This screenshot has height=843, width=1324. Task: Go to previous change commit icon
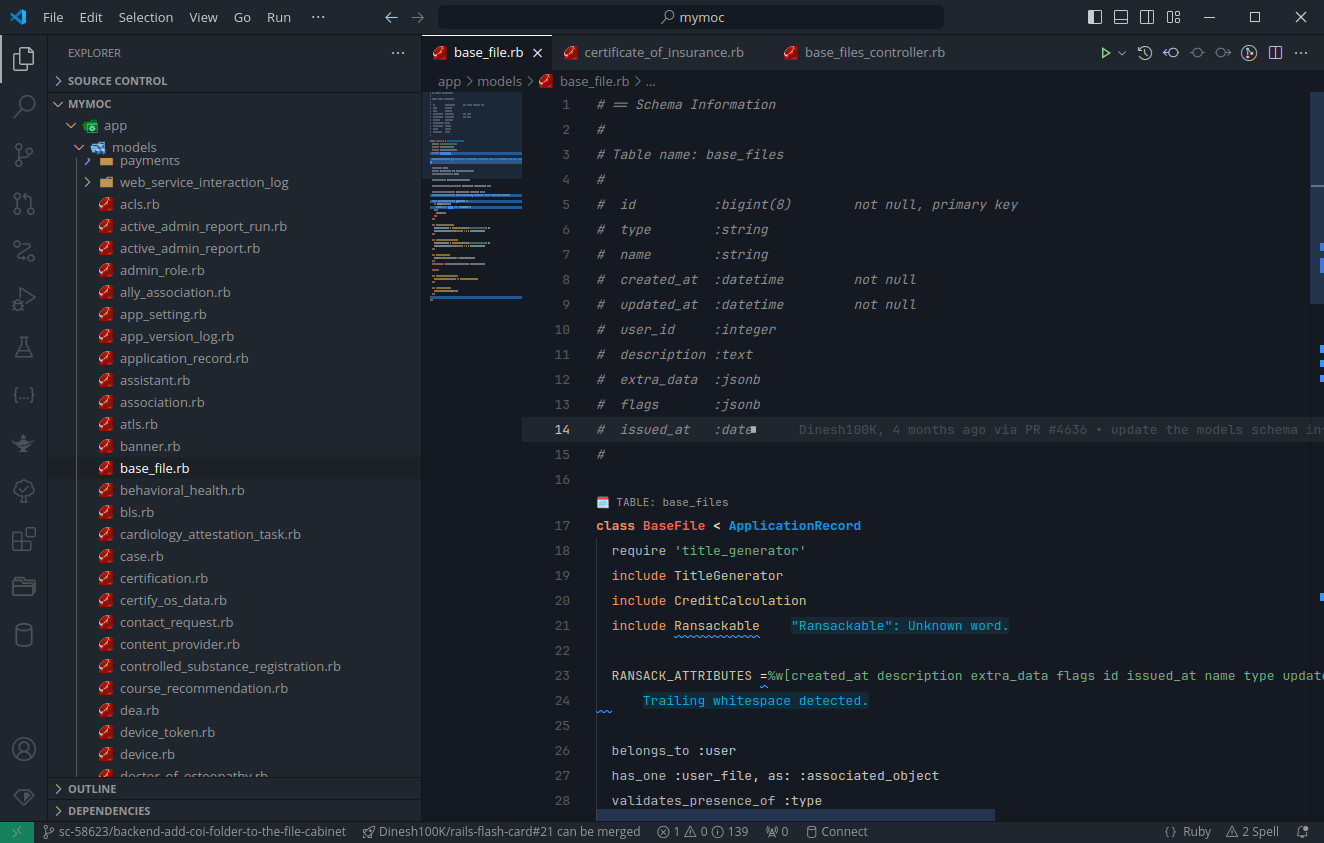pyautogui.click(x=1171, y=53)
